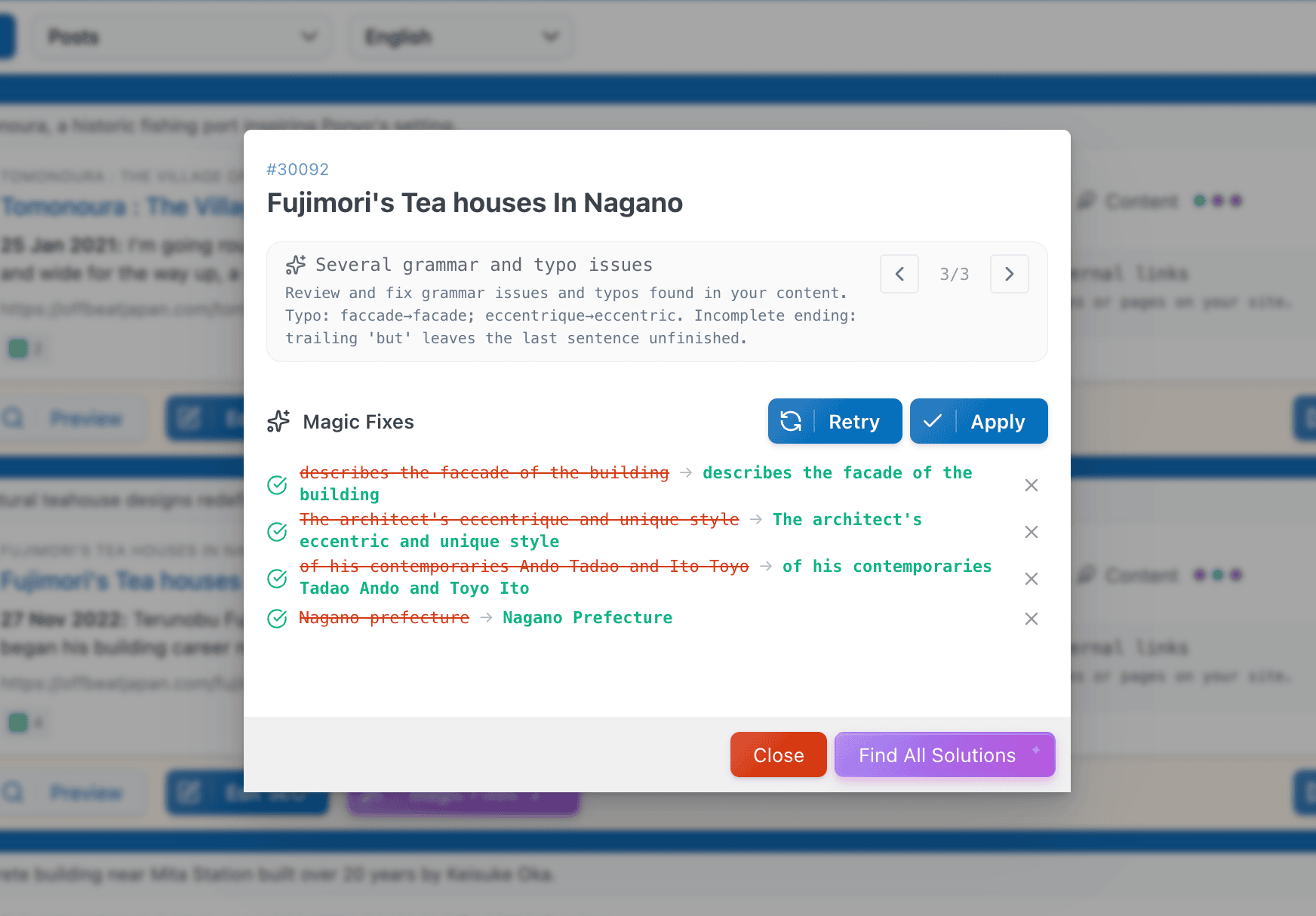Image resolution: width=1316 pixels, height=916 pixels.
Task: Dismiss the facade spelling fix with its X
Action: coord(1031,485)
